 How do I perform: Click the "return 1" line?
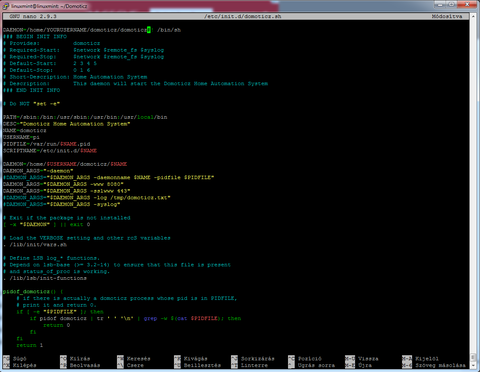tap(30, 345)
